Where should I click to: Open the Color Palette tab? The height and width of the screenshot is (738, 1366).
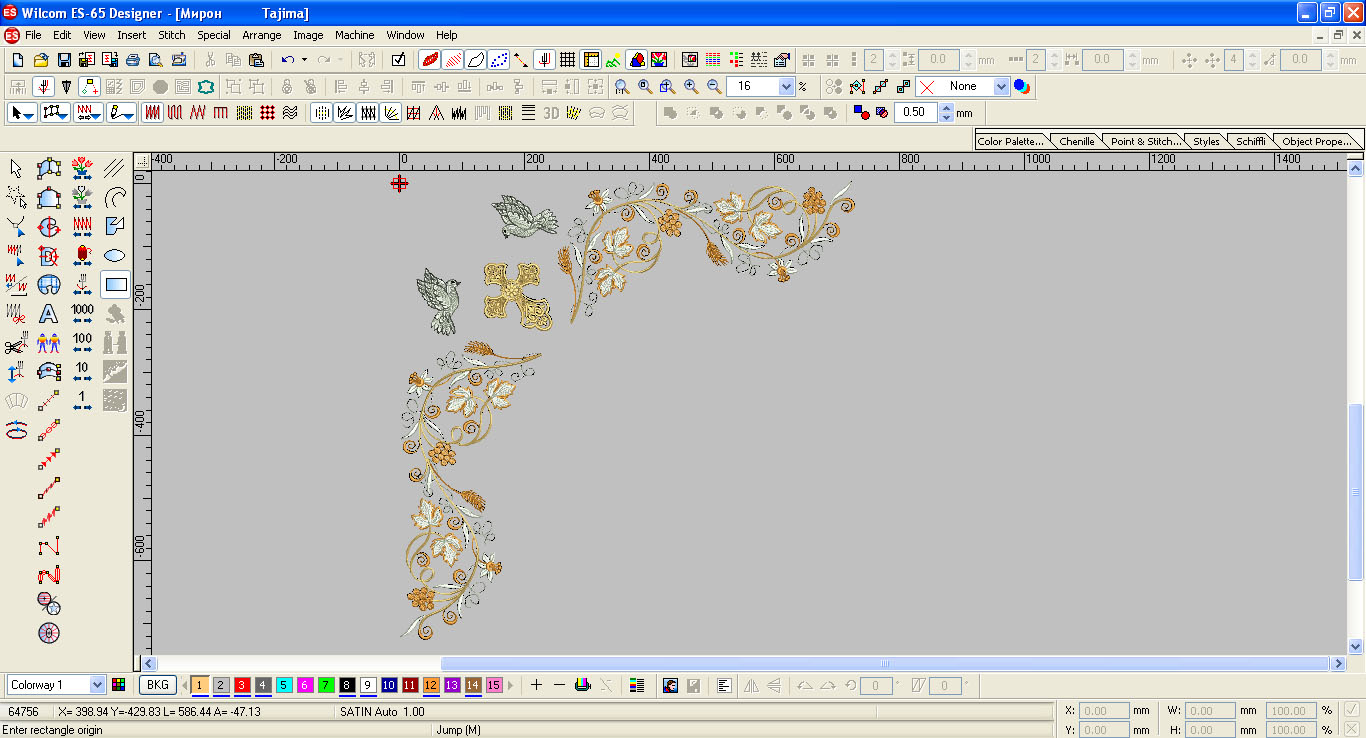[x=1010, y=141]
